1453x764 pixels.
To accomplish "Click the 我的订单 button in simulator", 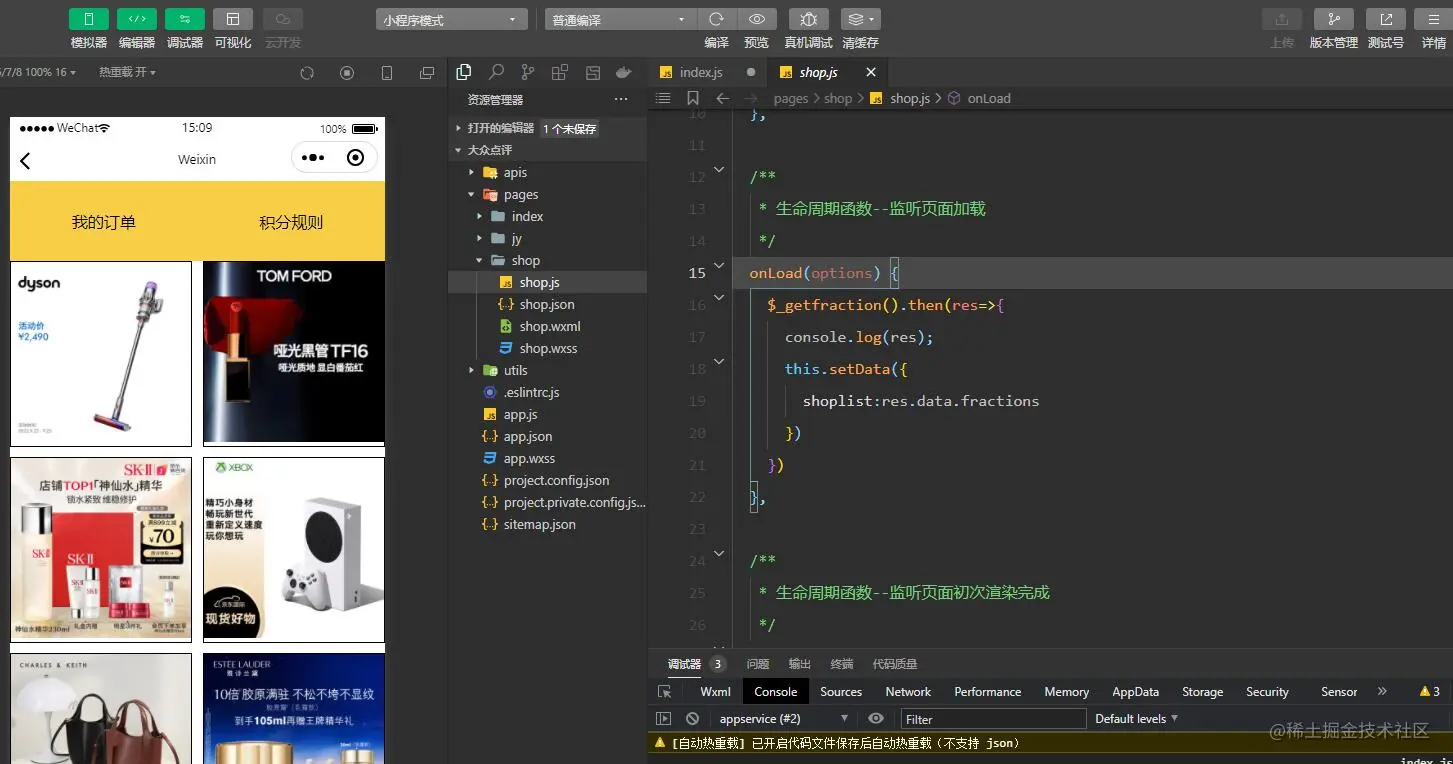I will 103,222.
